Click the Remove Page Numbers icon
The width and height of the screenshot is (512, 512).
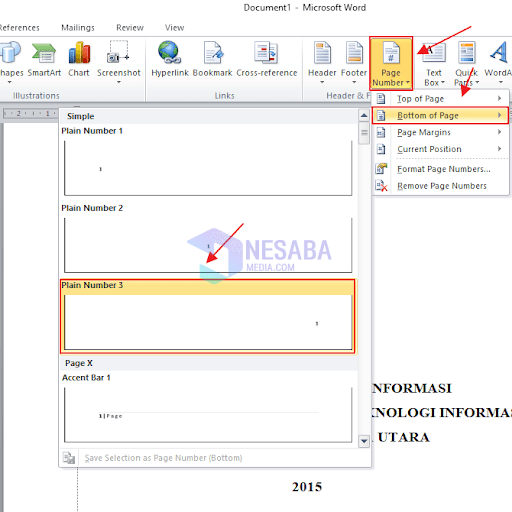pyautogui.click(x=381, y=186)
